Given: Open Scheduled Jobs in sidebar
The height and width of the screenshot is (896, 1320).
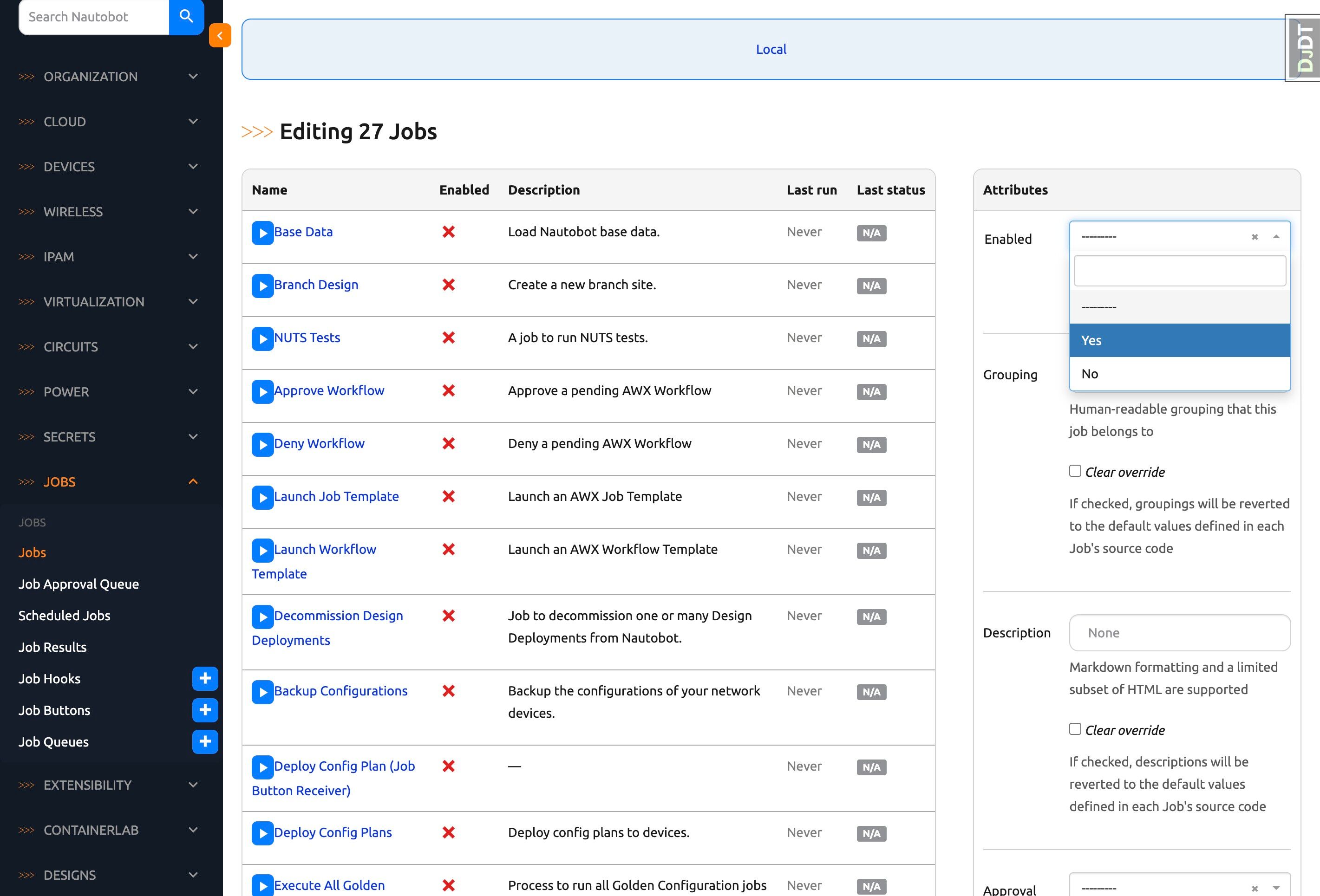Looking at the screenshot, I should tap(64, 616).
